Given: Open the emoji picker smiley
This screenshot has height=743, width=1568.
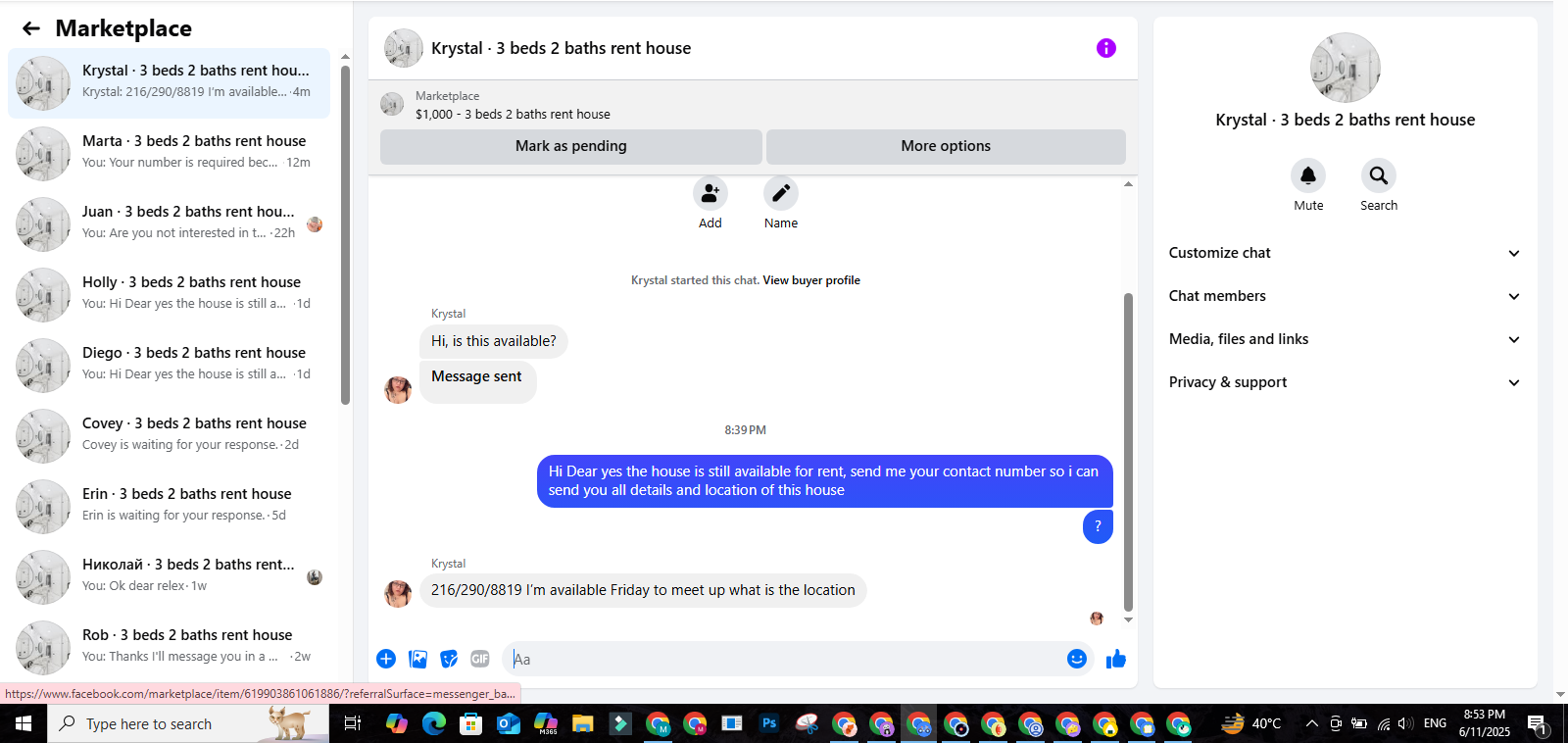Looking at the screenshot, I should 1077,659.
